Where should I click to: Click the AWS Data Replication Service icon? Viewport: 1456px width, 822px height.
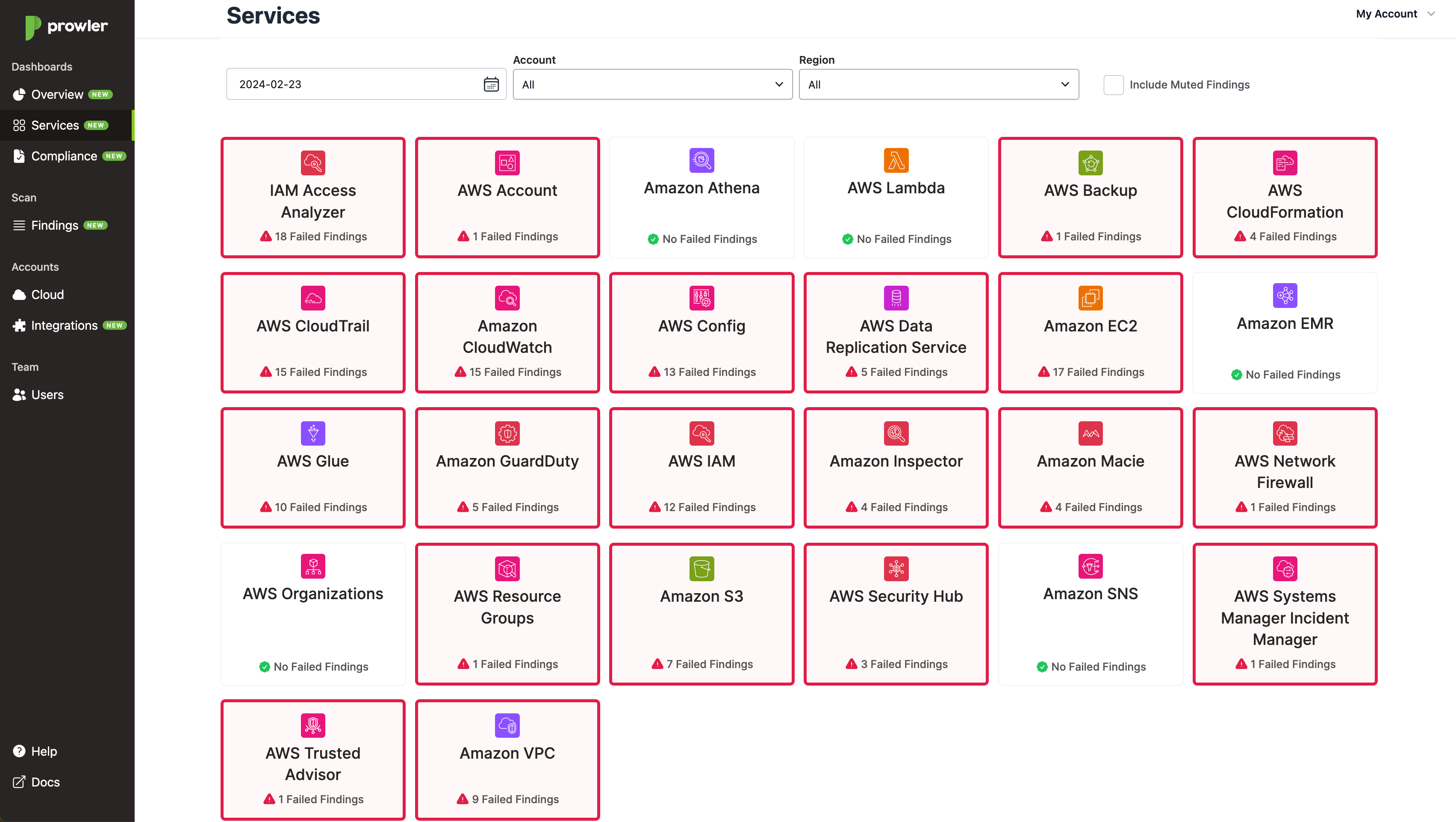[896, 298]
